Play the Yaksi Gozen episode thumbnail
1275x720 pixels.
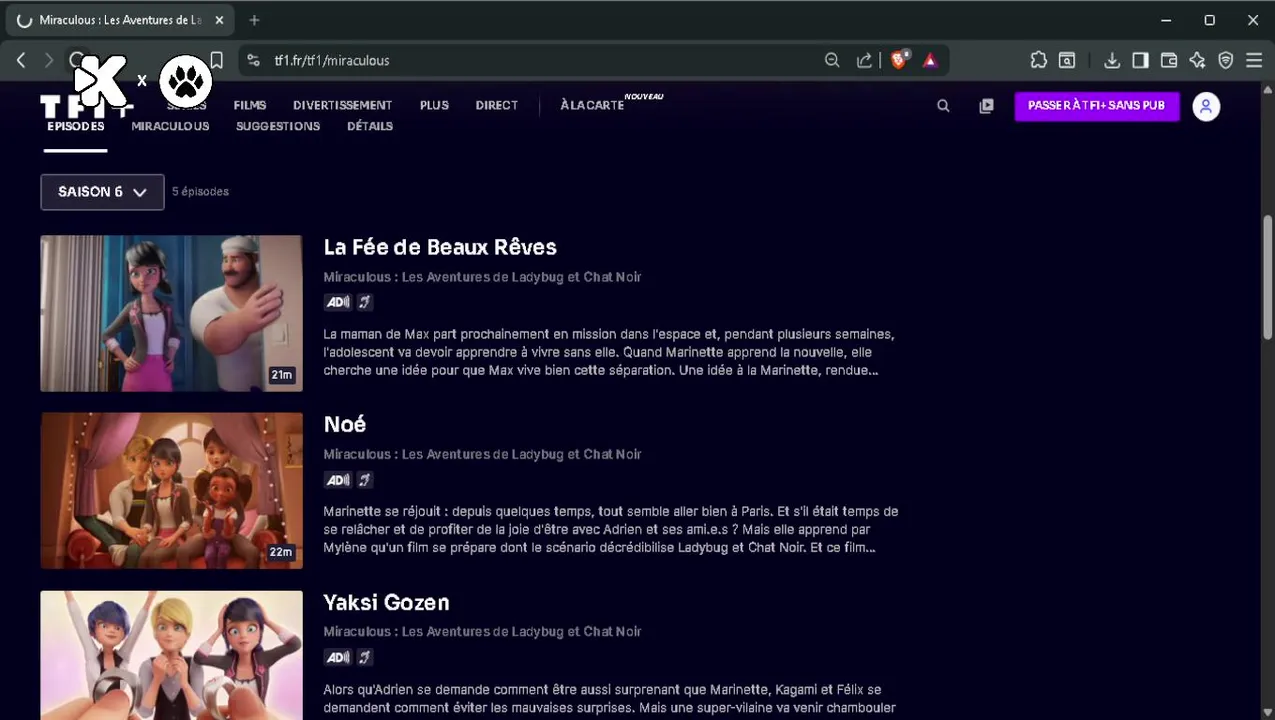(x=171, y=655)
